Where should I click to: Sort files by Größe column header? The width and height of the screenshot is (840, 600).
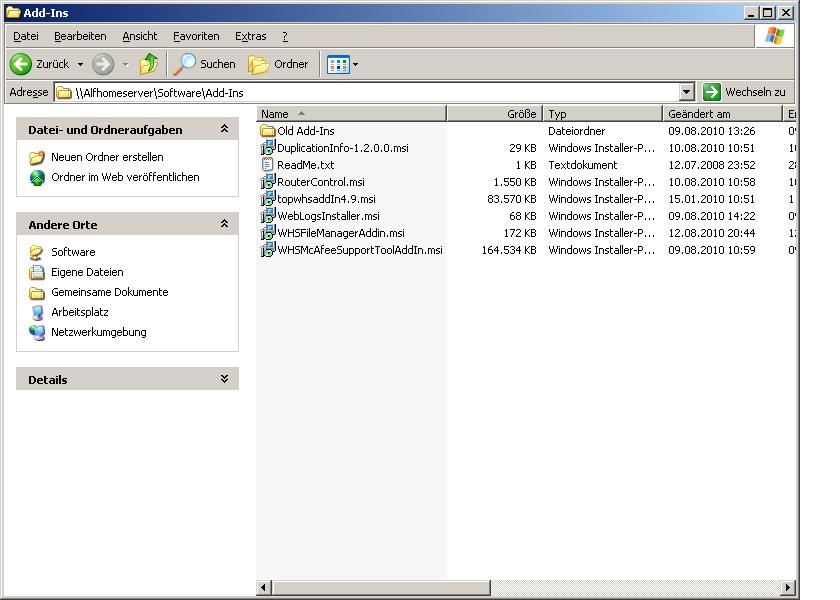click(x=494, y=114)
